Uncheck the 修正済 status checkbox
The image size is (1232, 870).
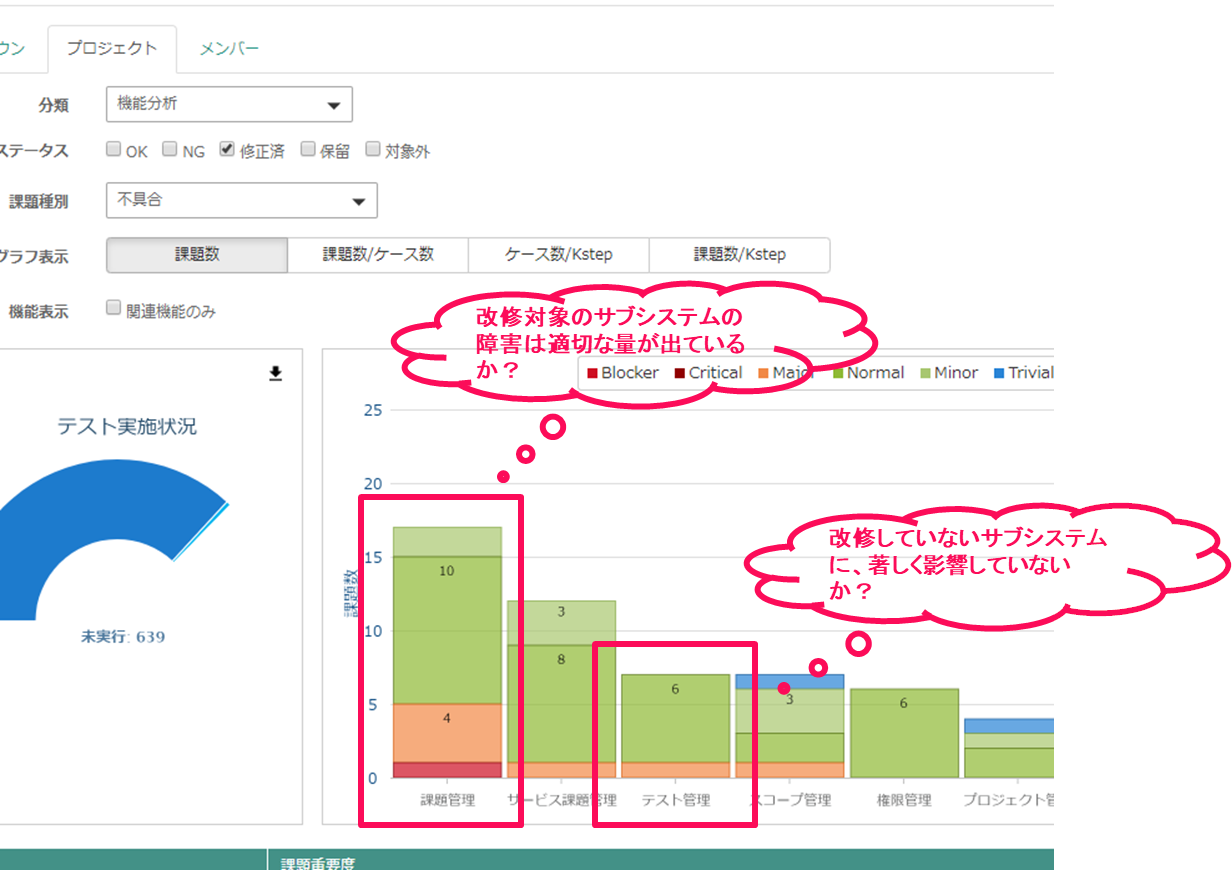click(227, 150)
